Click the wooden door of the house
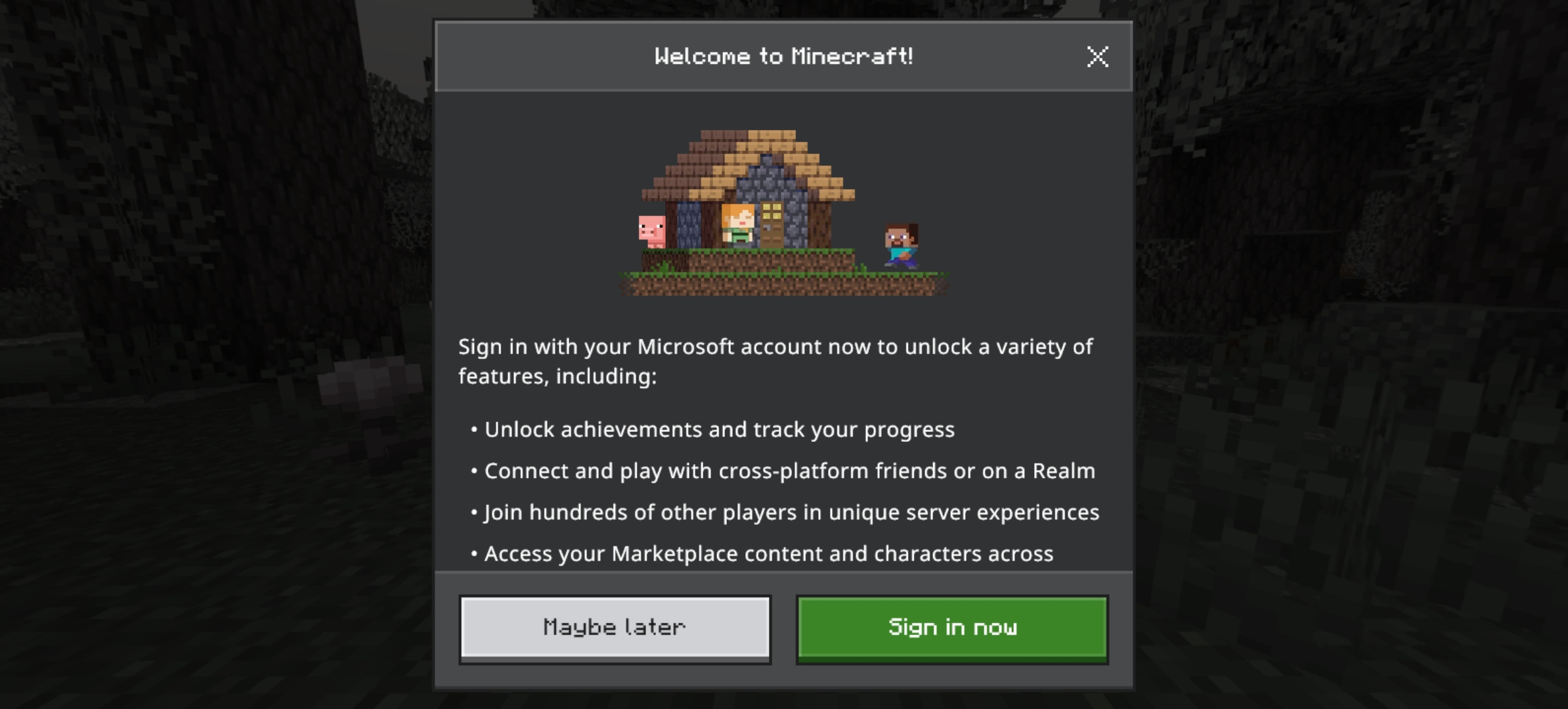 772,224
